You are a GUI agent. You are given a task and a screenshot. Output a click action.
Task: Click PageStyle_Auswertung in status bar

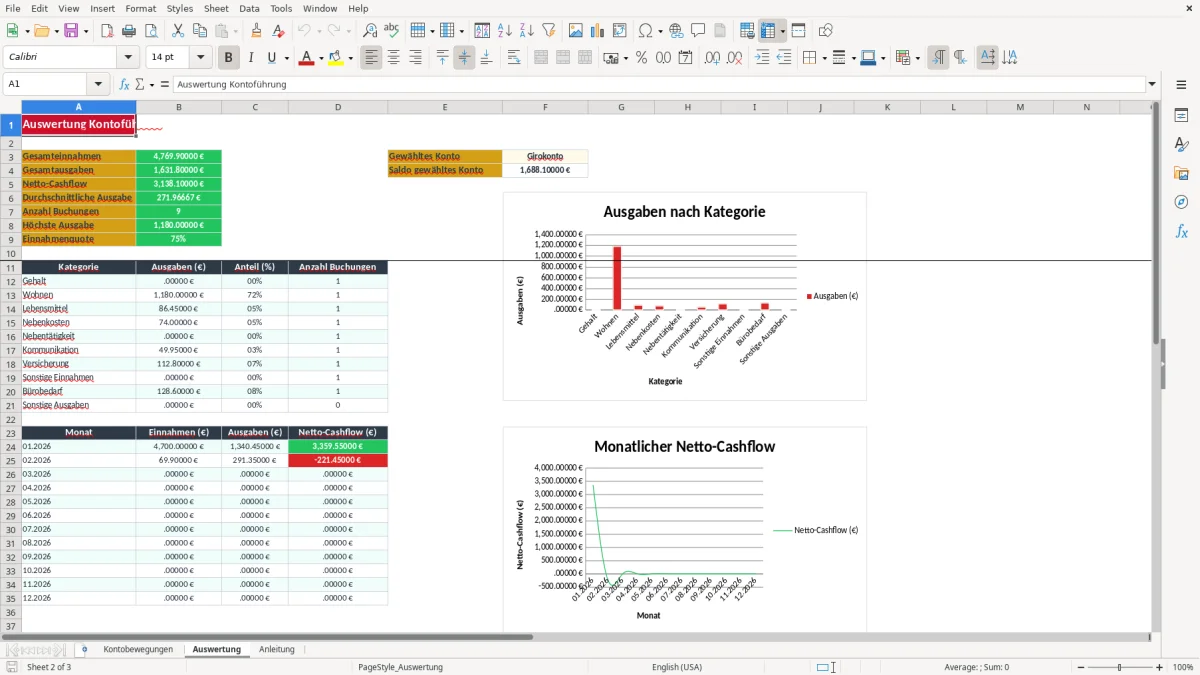click(400, 667)
